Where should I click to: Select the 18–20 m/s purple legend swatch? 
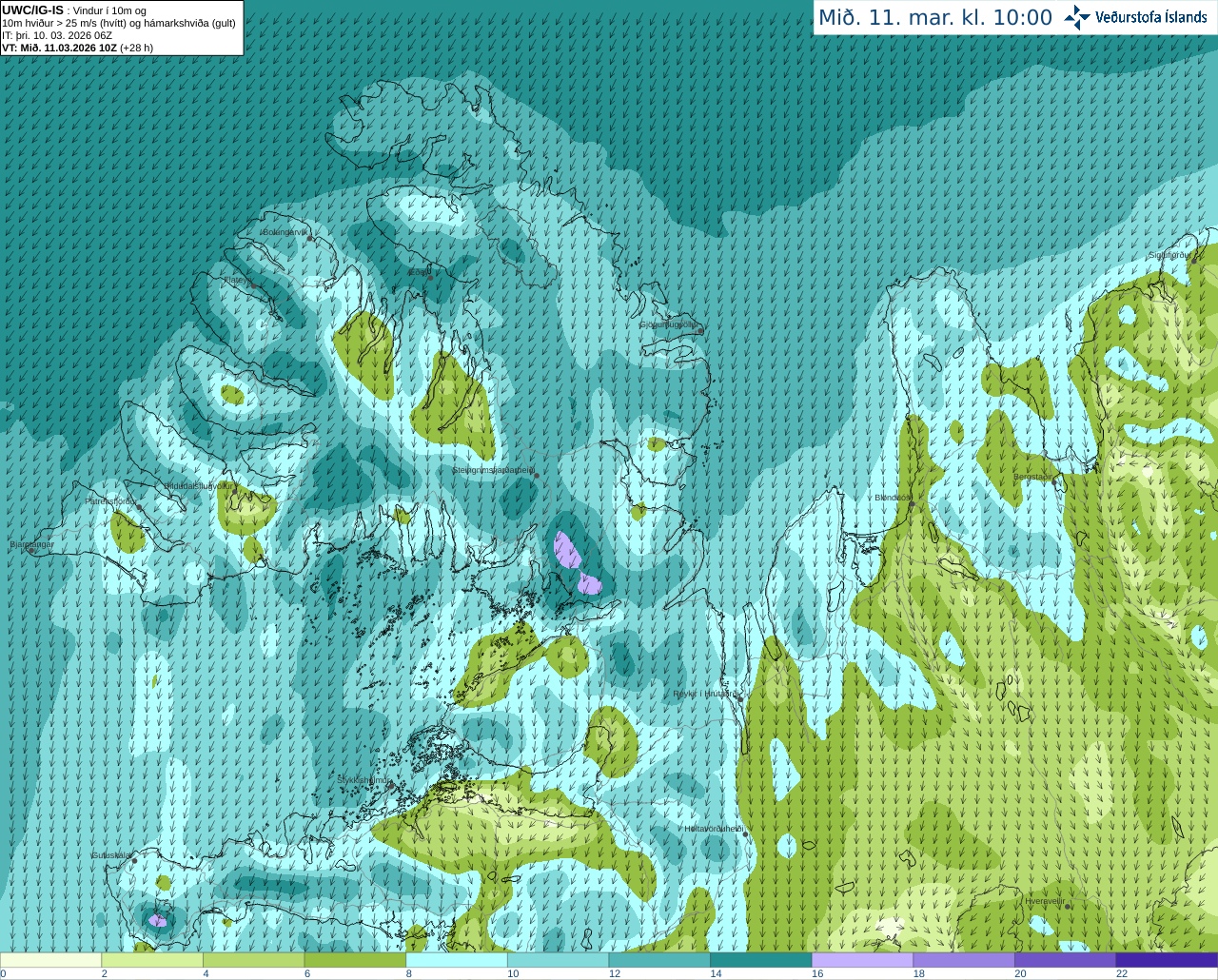click(x=964, y=960)
